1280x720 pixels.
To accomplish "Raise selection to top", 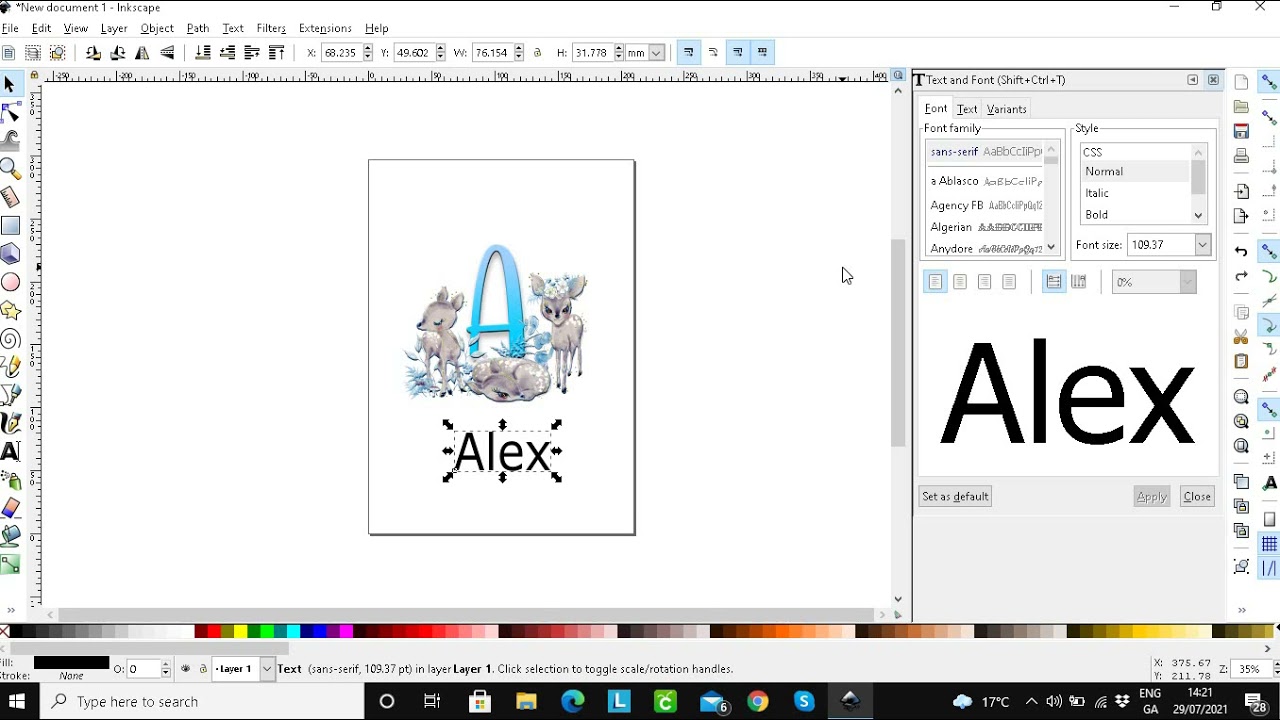I will pos(277,53).
